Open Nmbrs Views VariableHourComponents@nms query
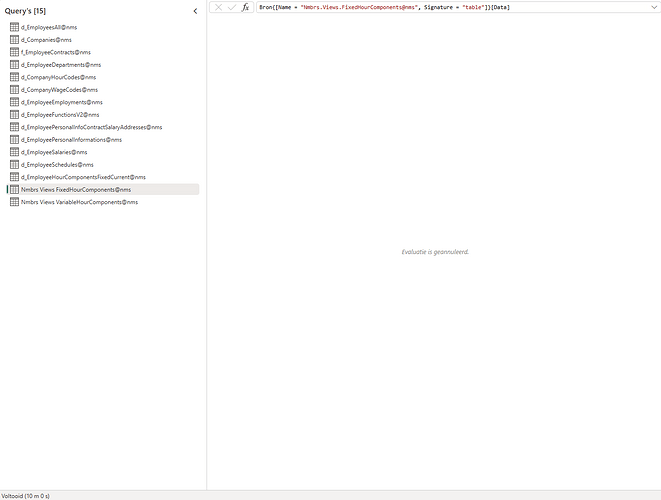 pos(79,202)
